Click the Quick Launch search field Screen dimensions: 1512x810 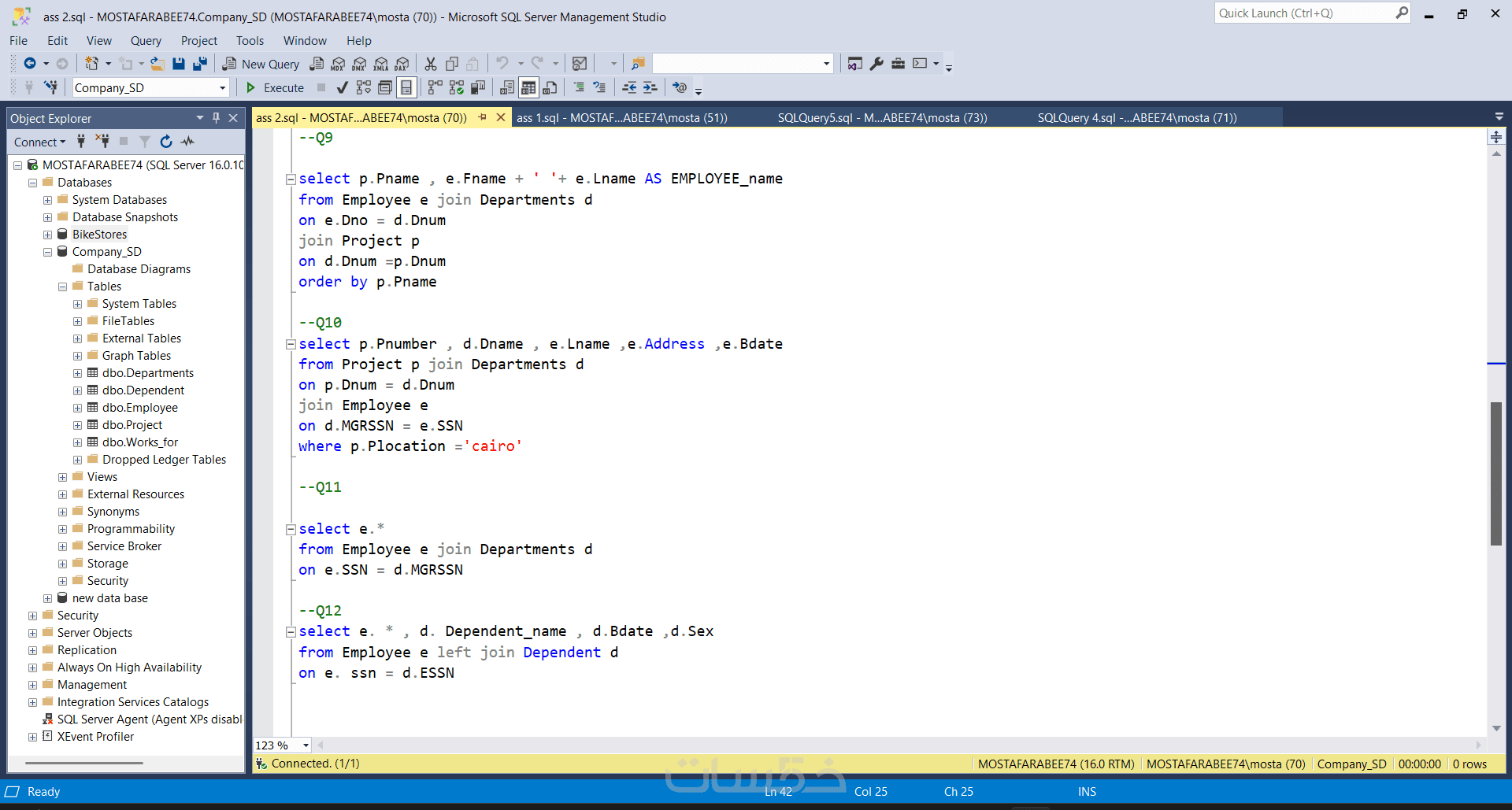(x=1305, y=13)
